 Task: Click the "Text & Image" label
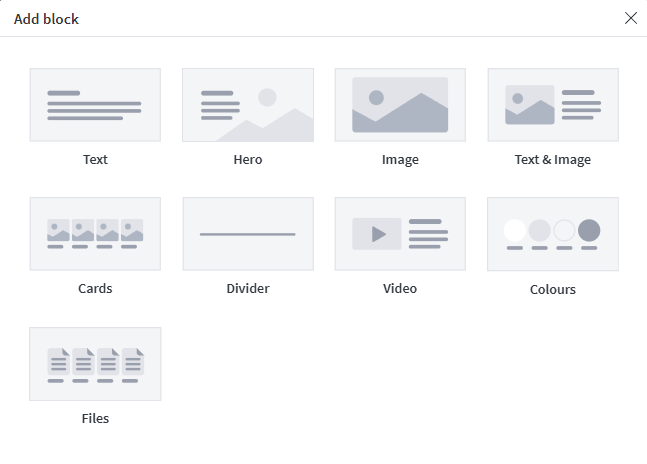point(553,160)
